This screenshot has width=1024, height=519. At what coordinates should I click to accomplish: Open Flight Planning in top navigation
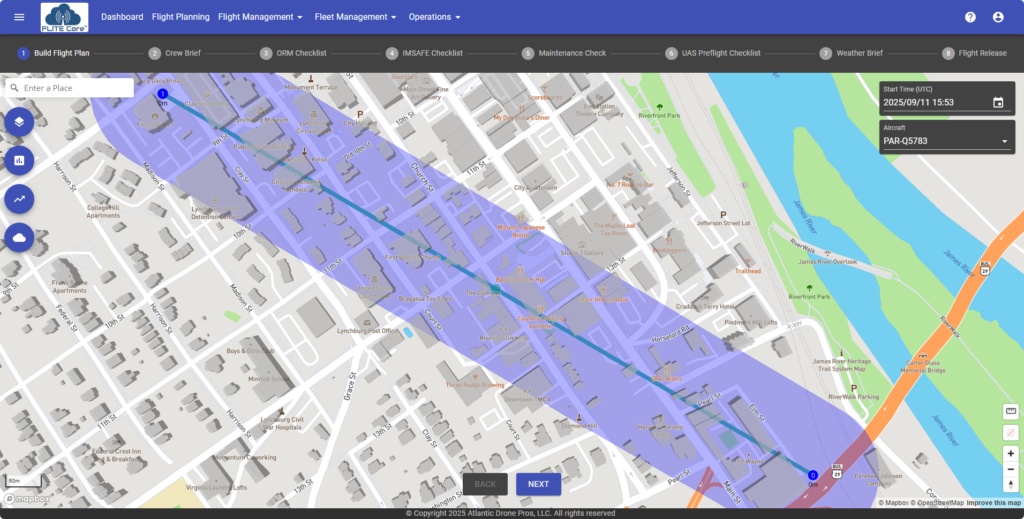[181, 17]
